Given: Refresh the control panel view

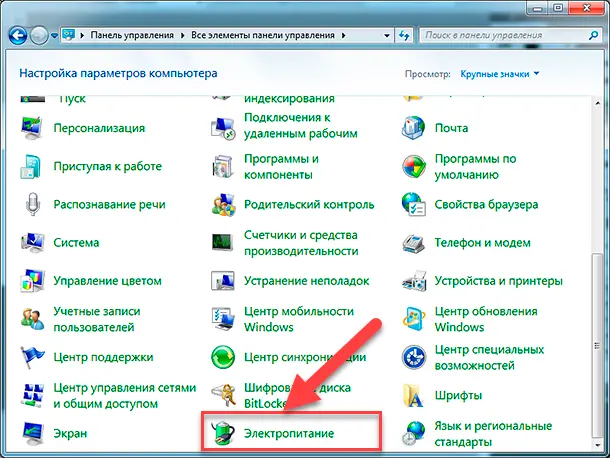Looking at the screenshot, I should pos(404,35).
